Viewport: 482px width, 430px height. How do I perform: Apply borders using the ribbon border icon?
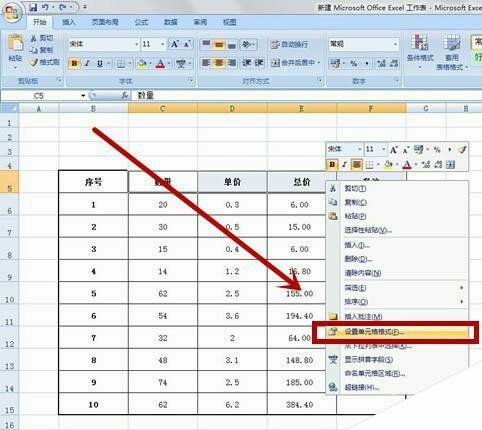tap(121, 63)
